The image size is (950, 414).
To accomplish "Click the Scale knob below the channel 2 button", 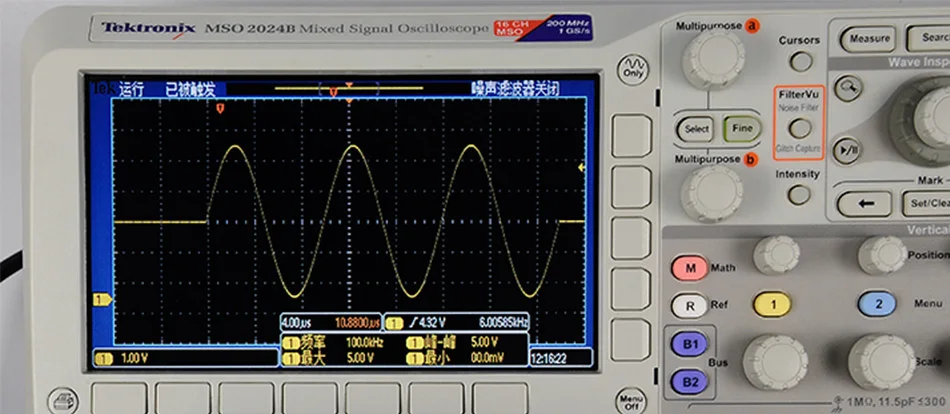I will (882, 362).
